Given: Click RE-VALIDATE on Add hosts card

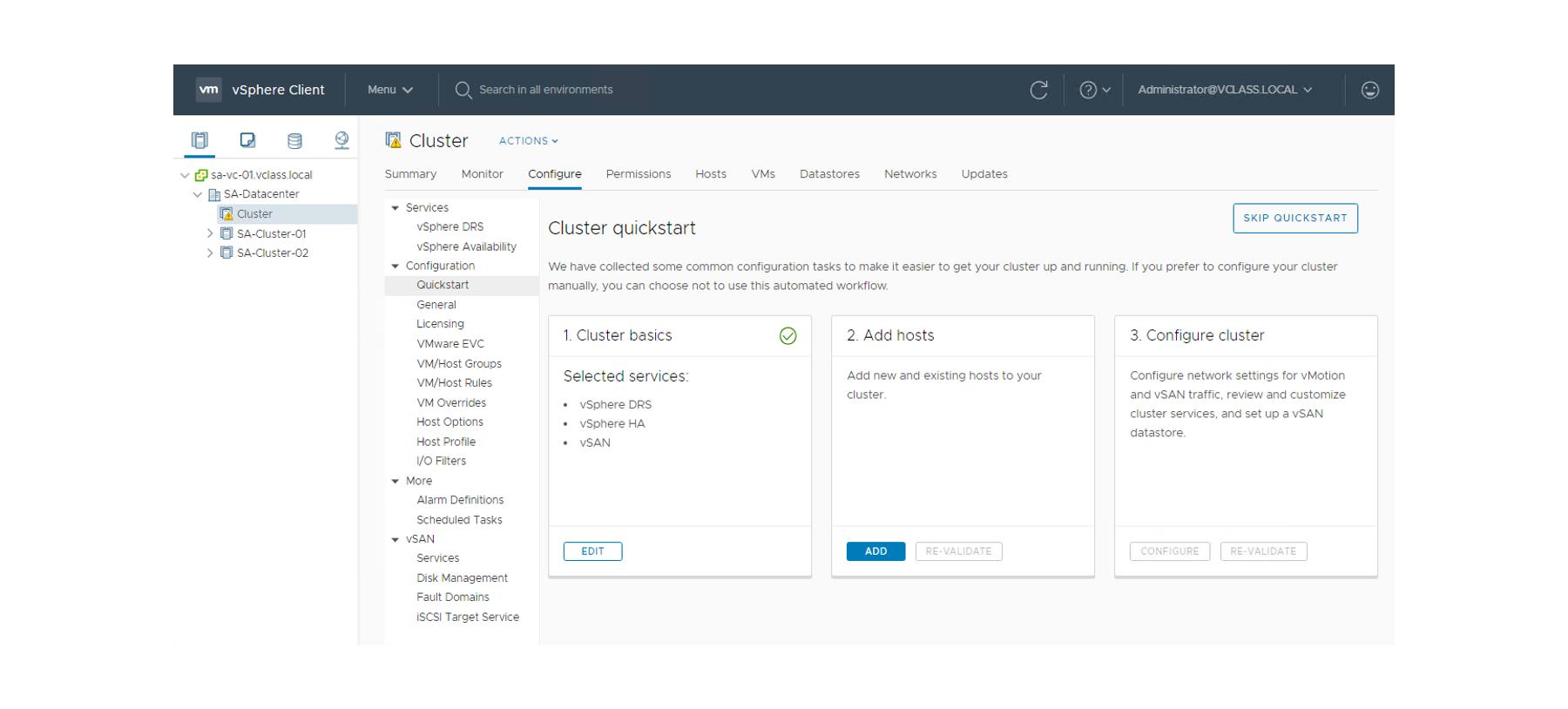Looking at the screenshot, I should click(x=959, y=551).
